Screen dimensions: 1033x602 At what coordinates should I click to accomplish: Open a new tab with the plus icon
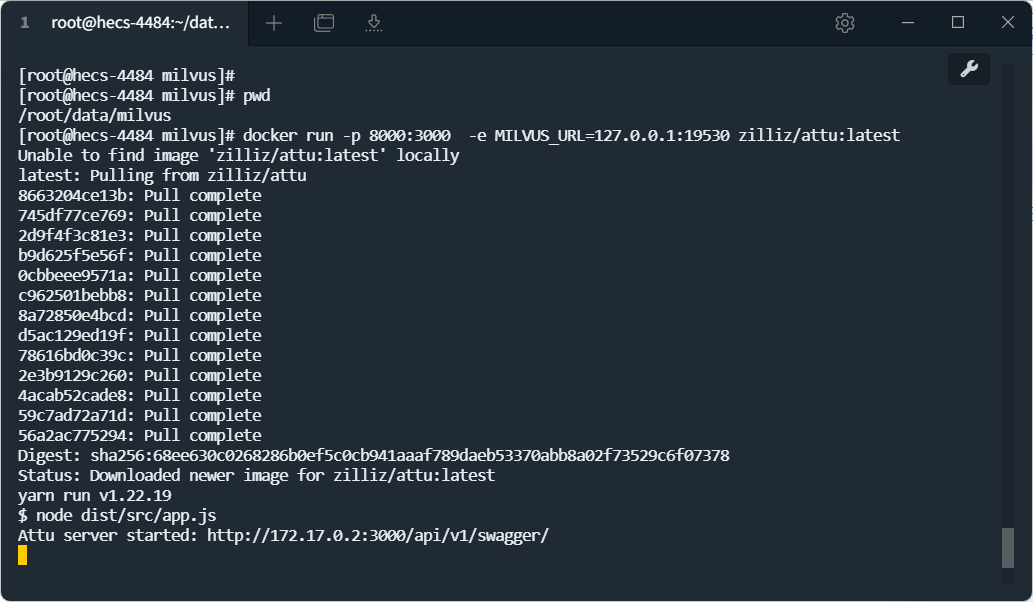click(273, 23)
